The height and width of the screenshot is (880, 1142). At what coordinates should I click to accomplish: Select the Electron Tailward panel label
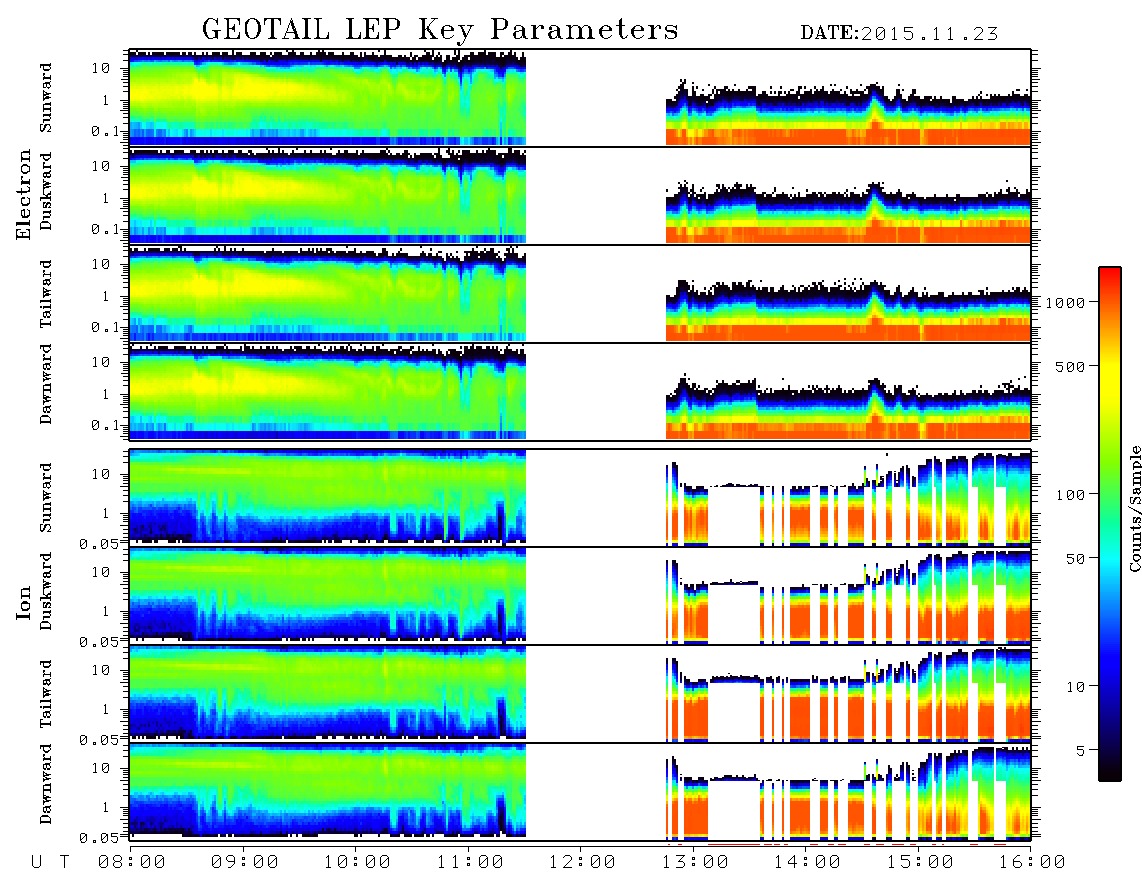point(46,294)
